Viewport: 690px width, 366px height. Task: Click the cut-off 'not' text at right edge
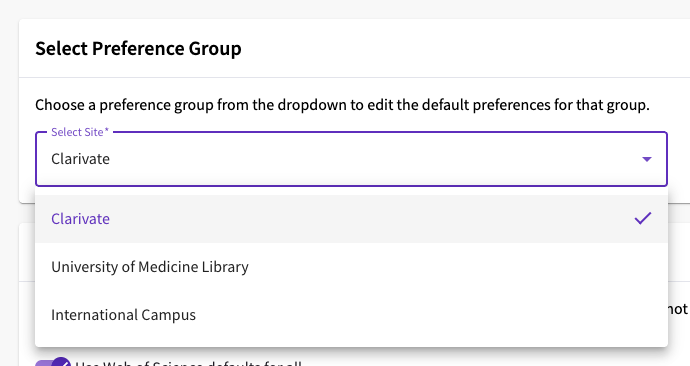tap(678, 309)
